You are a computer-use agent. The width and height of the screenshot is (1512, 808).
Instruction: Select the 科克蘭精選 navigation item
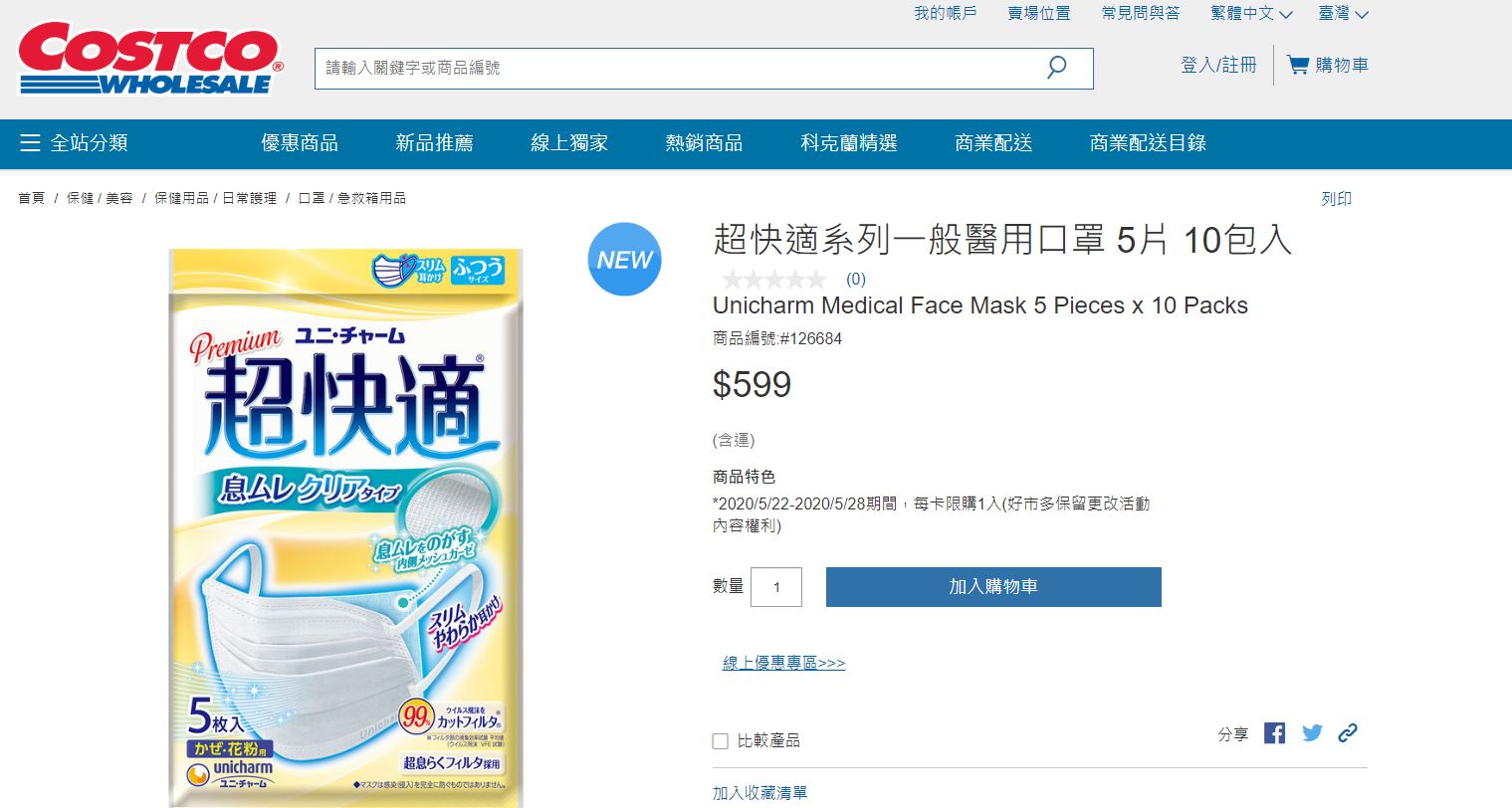click(x=848, y=143)
